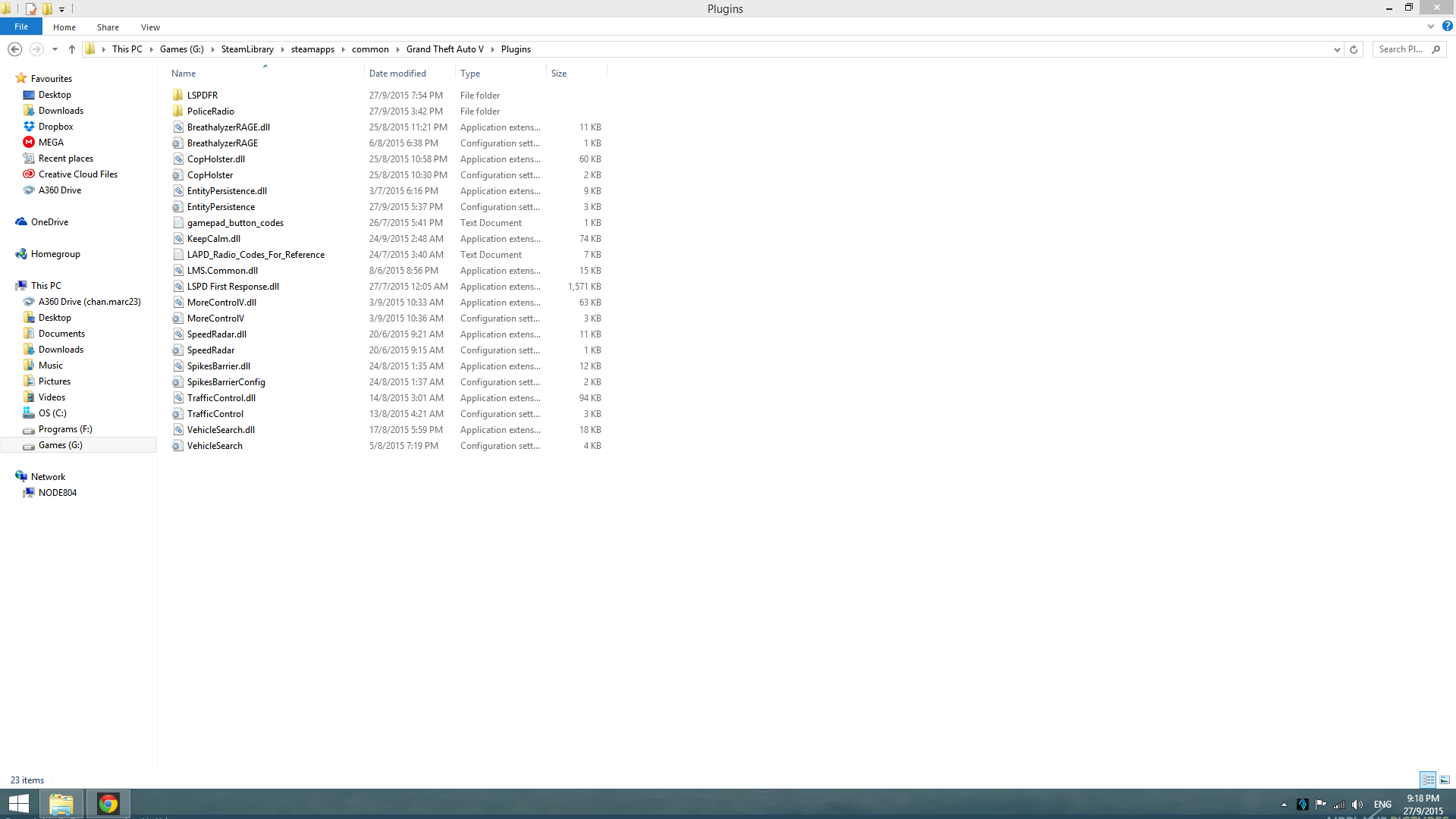The image size is (1456, 819).
Task: Select the Dropbox favourite
Action: click(x=55, y=127)
